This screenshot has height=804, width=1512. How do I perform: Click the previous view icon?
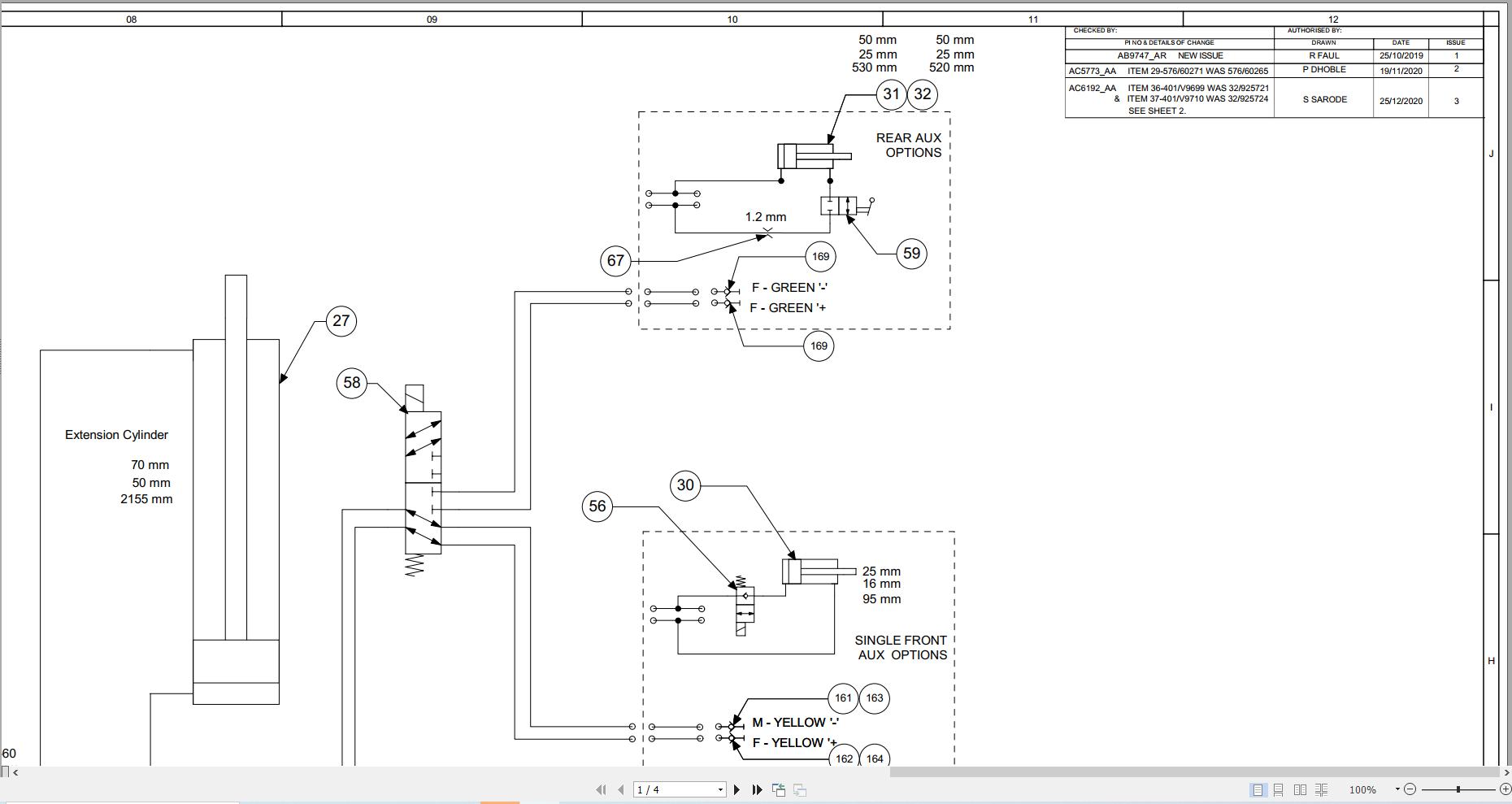click(x=779, y=789)
